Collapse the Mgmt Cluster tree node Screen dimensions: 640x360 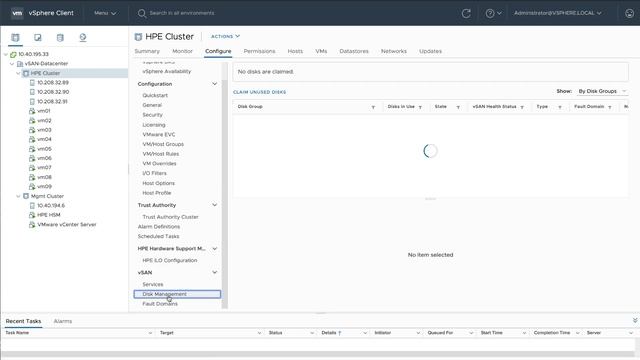coord(18,196)
